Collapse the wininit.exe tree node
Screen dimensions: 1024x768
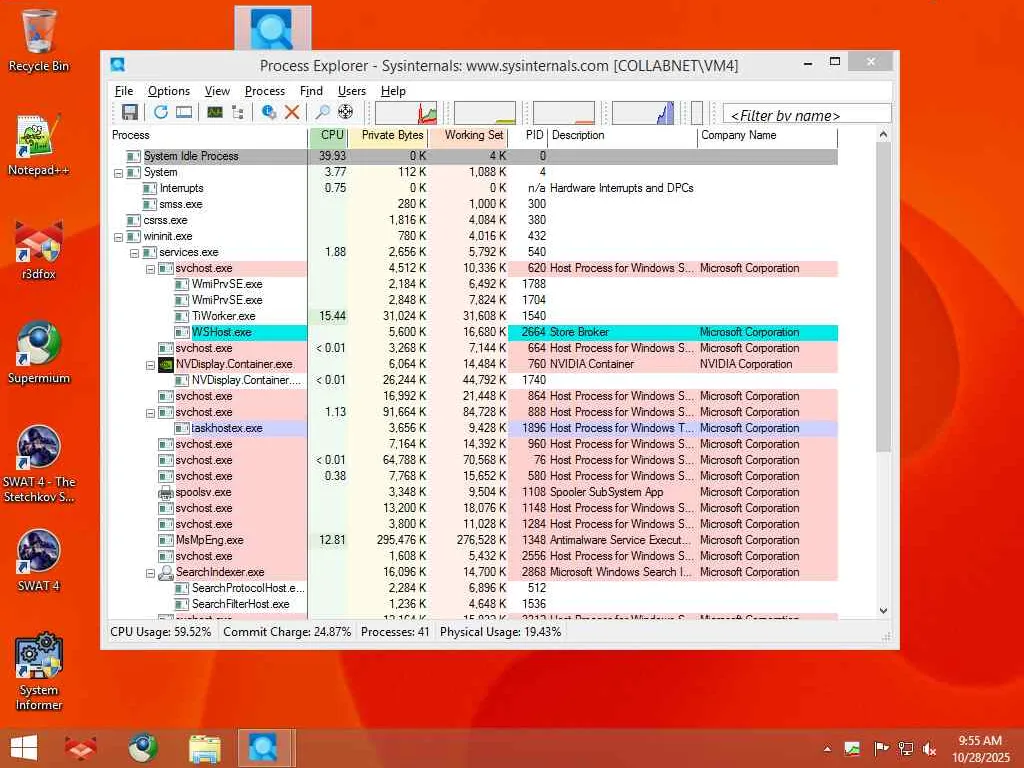click(x=118, y=237)
